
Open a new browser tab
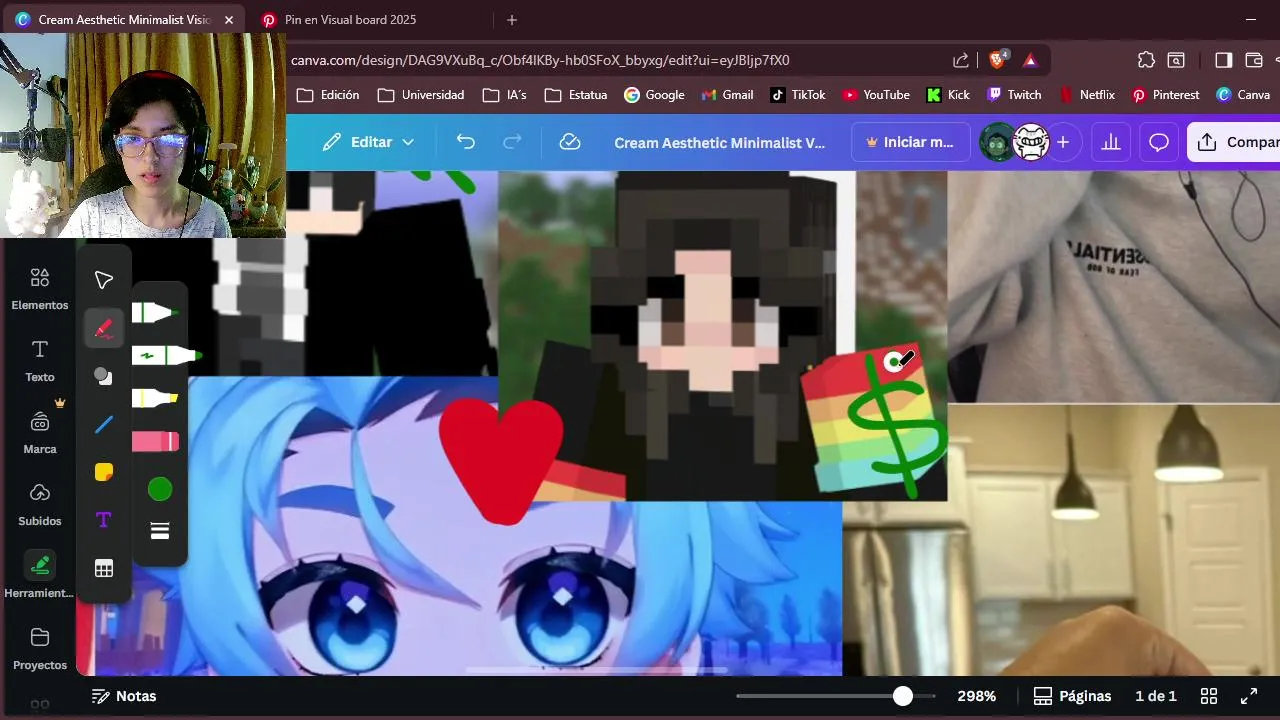(x=512, y=20)
